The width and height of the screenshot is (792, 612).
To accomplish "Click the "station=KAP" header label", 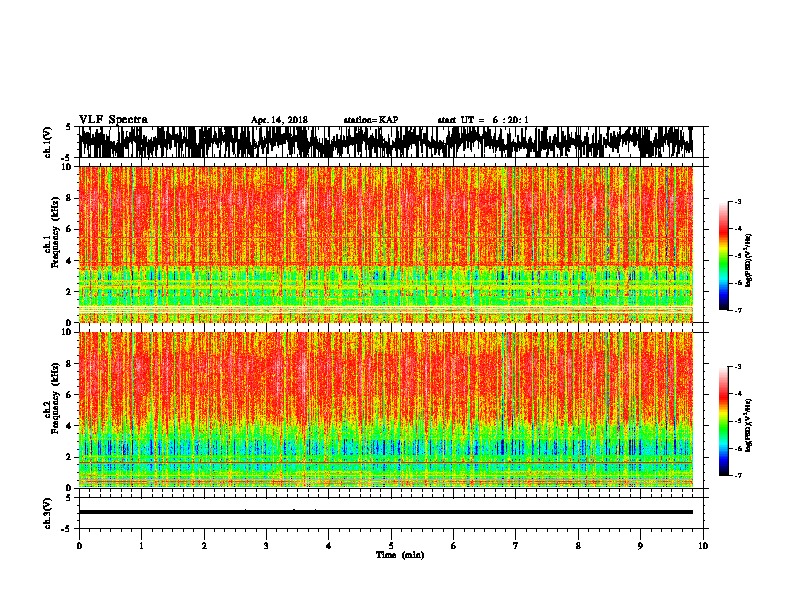I will (x=371, y=120).
